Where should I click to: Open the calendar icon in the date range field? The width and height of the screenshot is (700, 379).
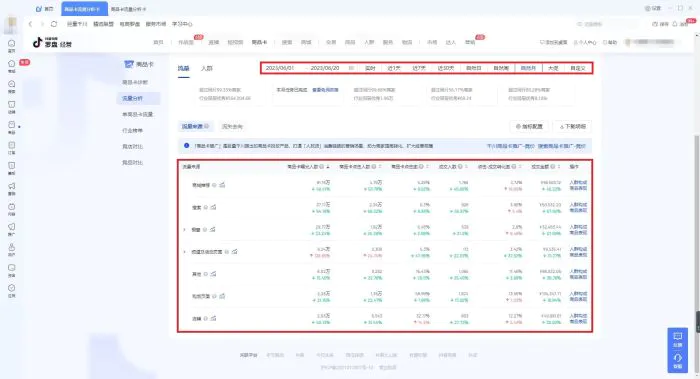(x=351, y=68)
